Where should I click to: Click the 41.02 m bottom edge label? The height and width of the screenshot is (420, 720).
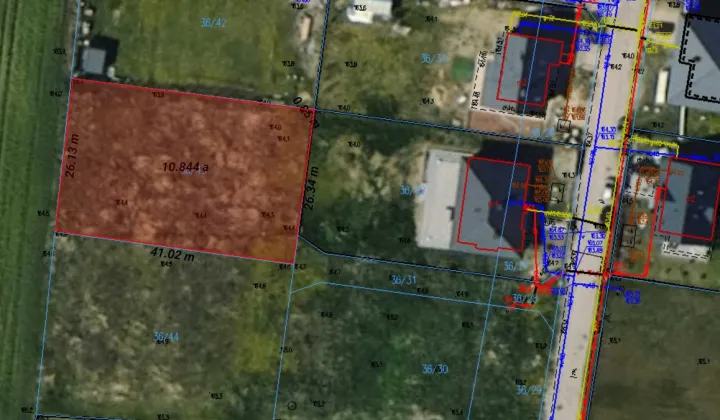click(173, 254)
